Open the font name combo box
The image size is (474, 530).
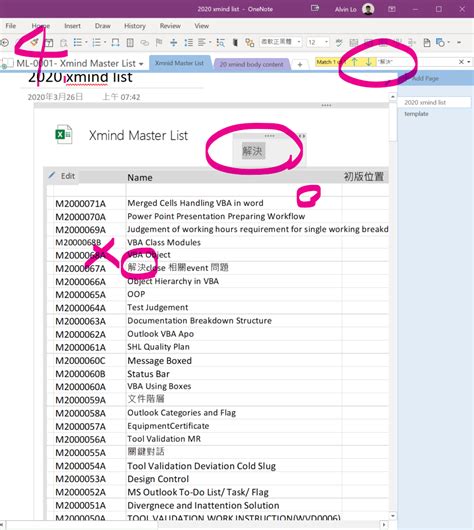pyautogui.click(x=281, y=42)
